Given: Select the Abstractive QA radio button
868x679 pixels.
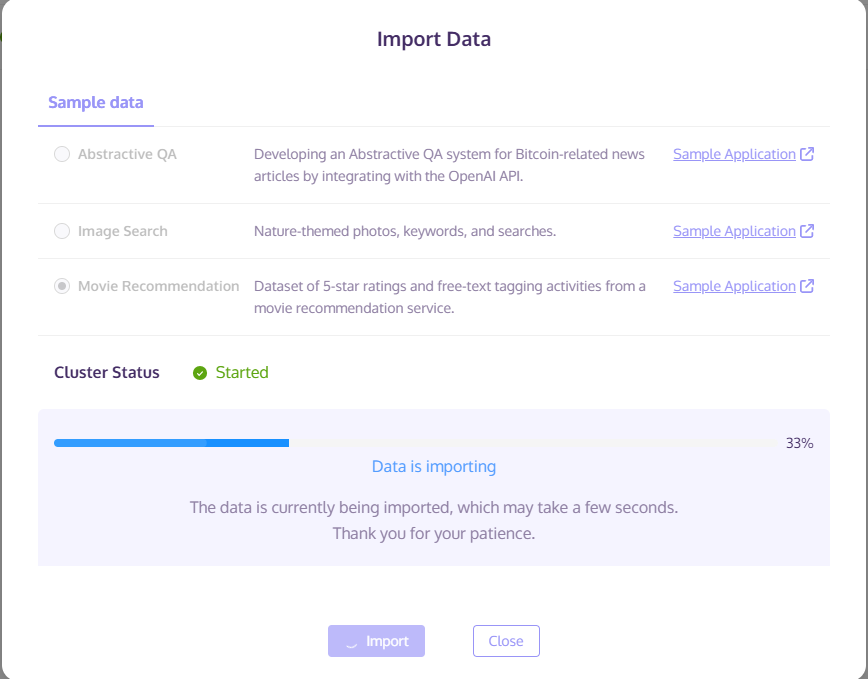Looking at the screenshot, I should [62, 154].
